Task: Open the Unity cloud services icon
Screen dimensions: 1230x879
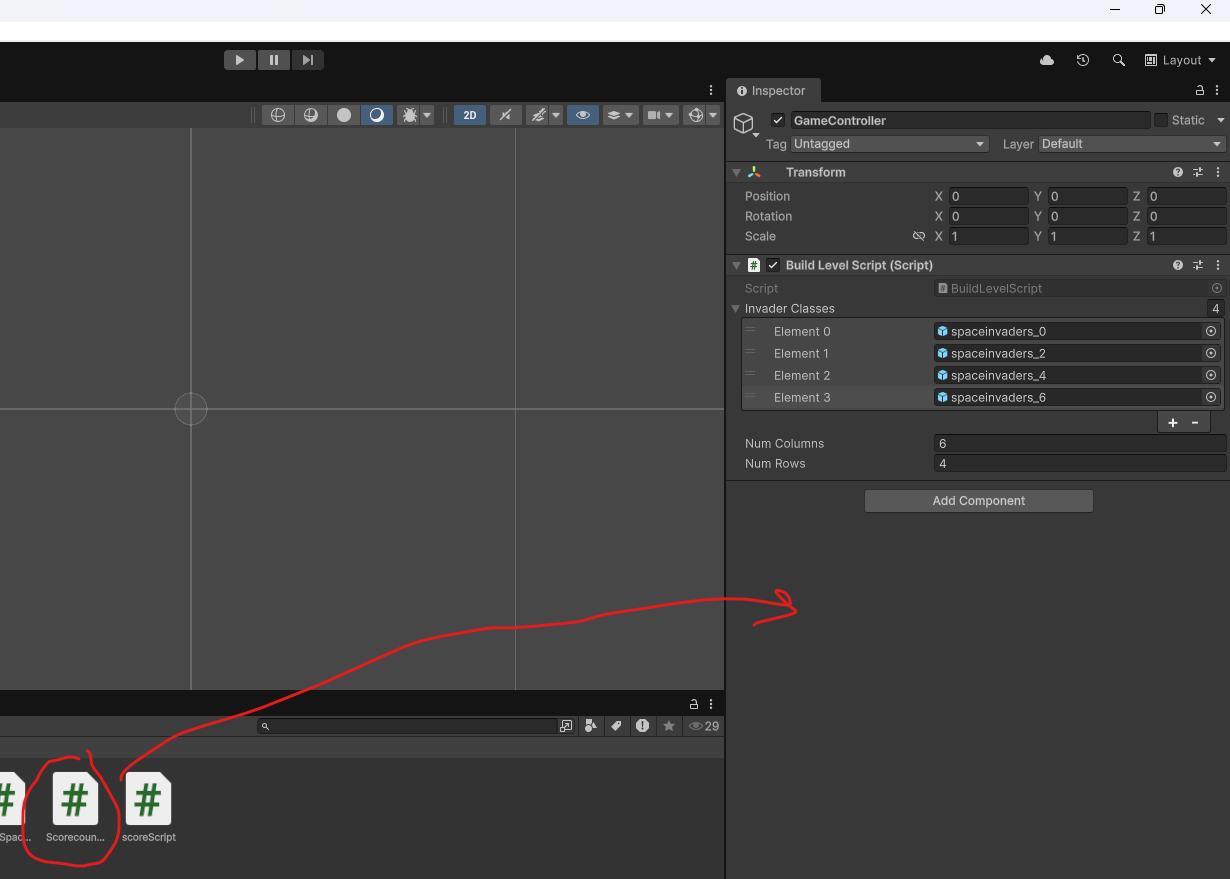Action: click(x=1047, y=60)
